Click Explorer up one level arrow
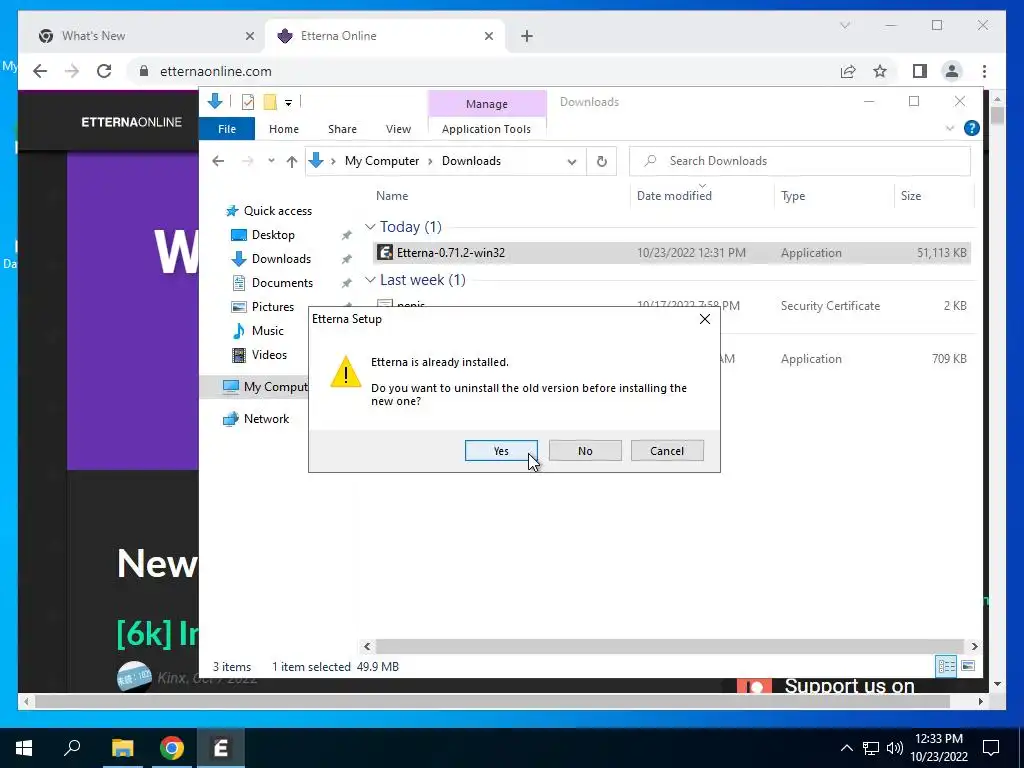Viewport: 1024px width, 768px height. click(291, 161)
